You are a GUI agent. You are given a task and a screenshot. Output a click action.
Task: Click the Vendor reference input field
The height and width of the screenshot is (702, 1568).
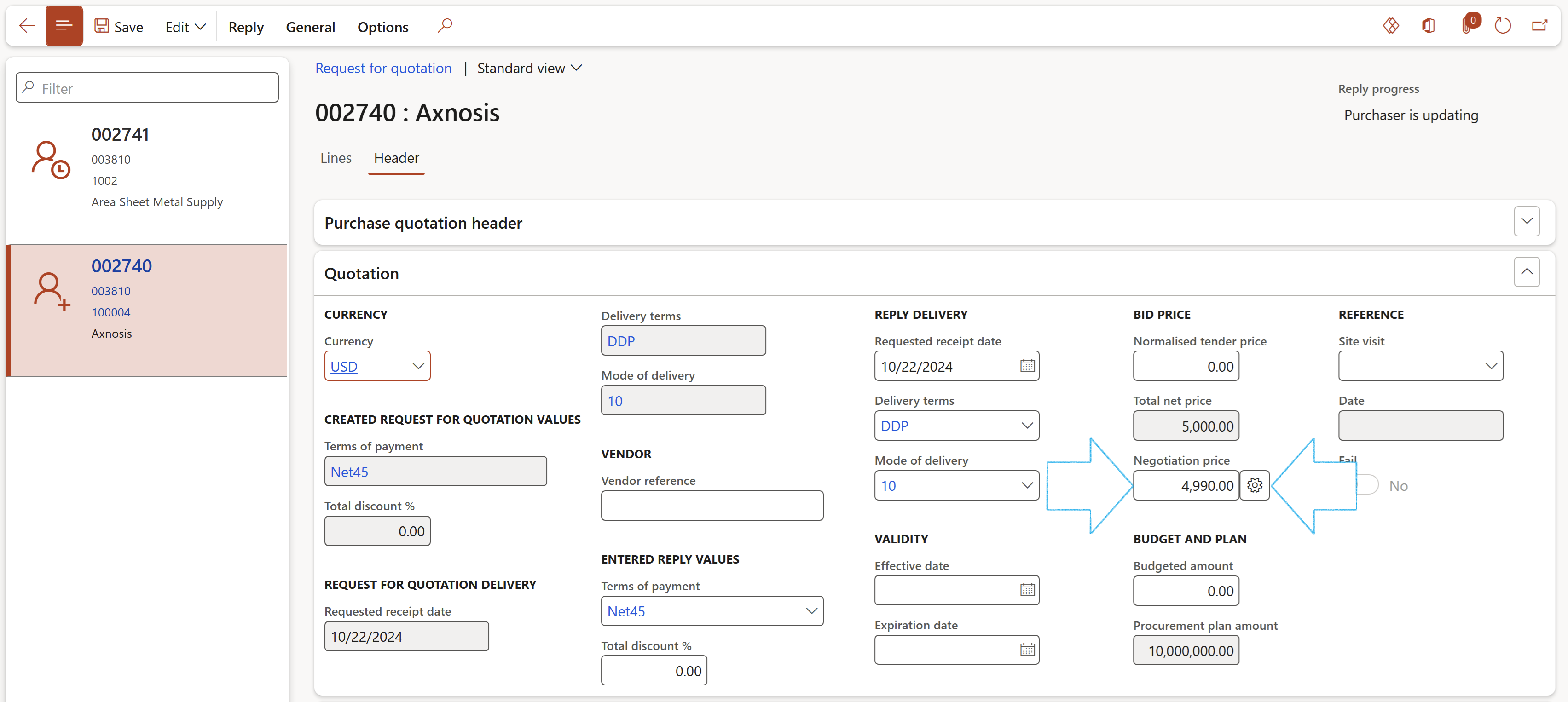pos(712,506)
